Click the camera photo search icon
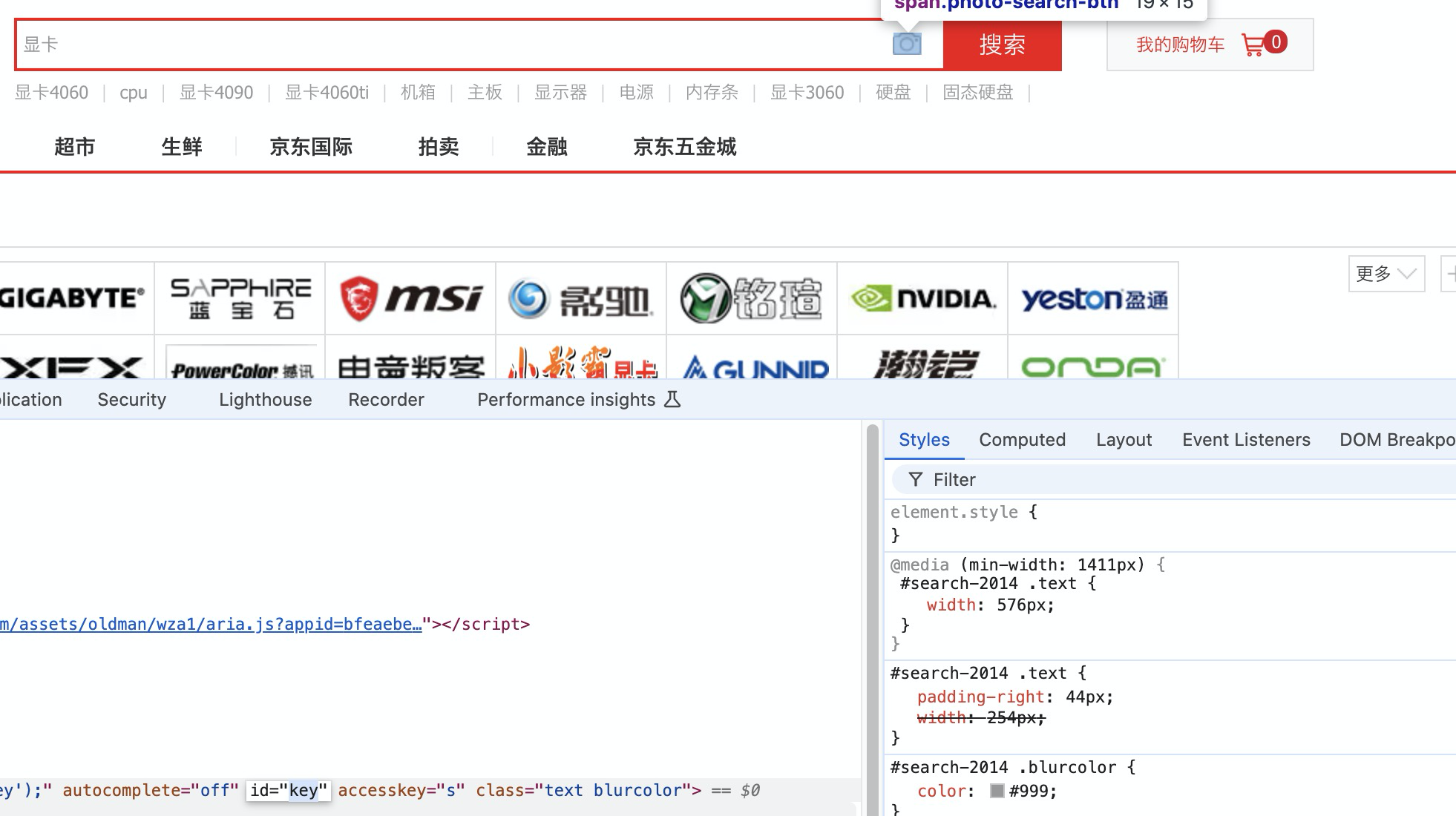1456x816 pixels. 906,45
